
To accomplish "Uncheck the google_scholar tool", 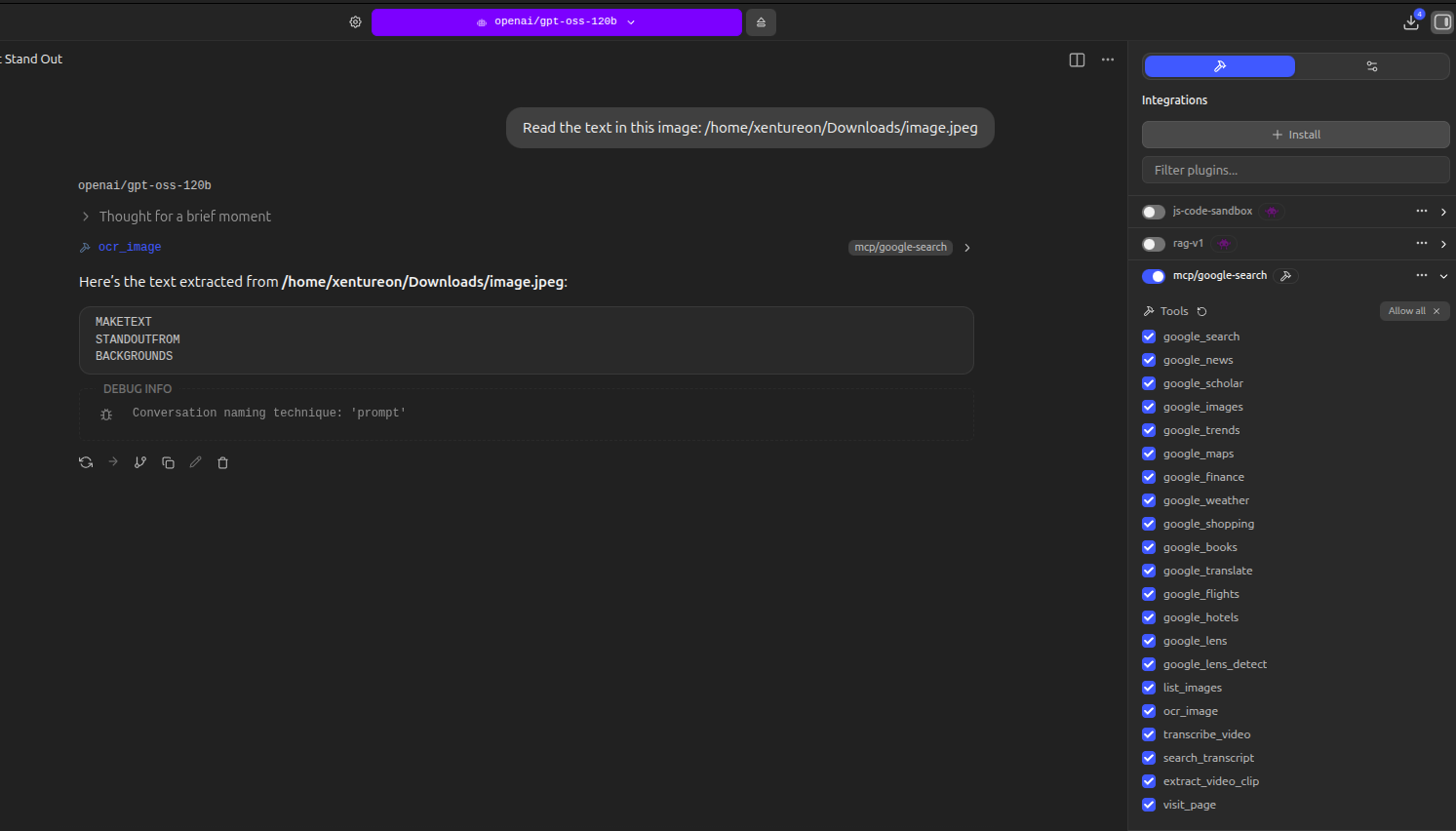I will (1149, 383).
